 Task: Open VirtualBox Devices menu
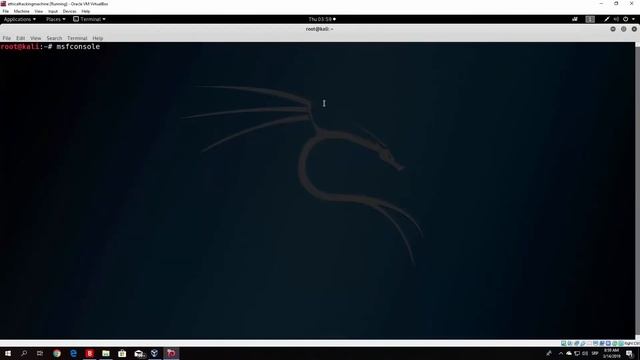pyautogui.click(x=69, y=11)
